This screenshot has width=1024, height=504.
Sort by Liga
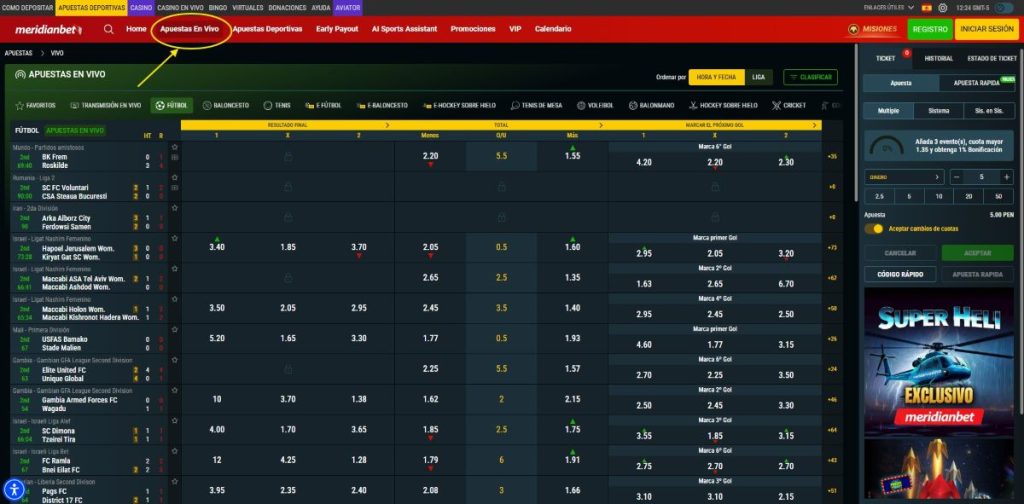[758, 77]
